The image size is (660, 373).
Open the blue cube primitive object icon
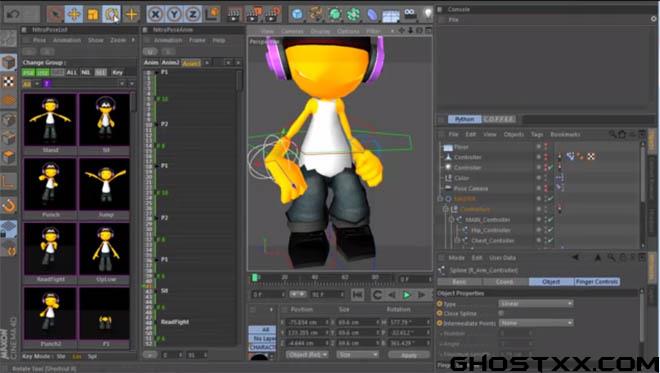point(297,15)
